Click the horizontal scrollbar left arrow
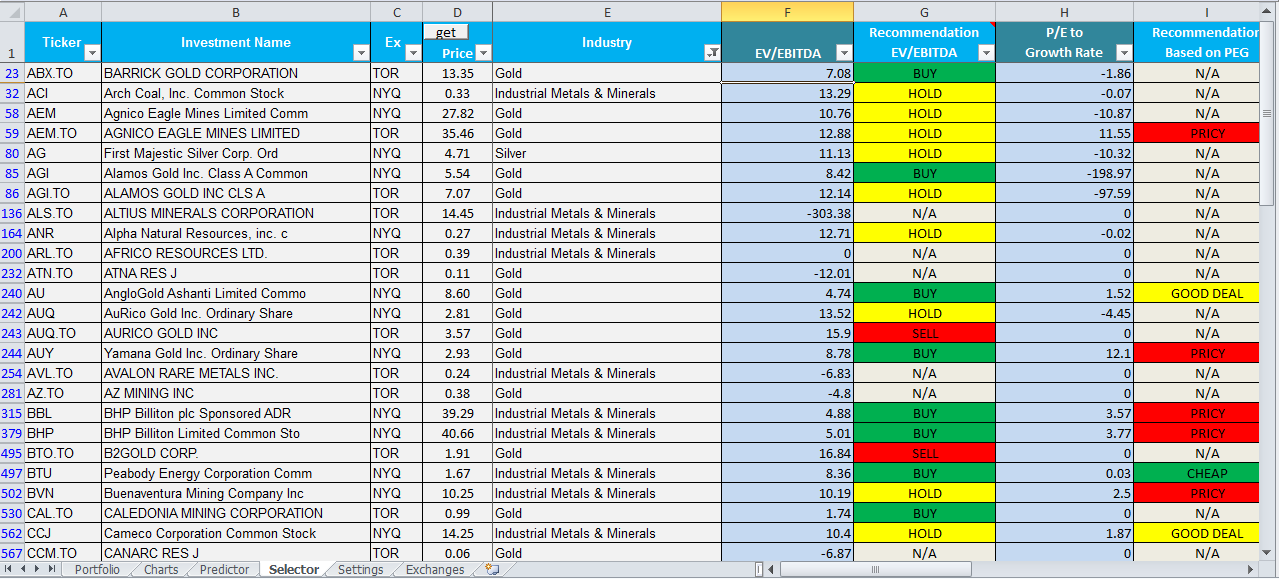The width and height of the screenshot is (1279, 579). pos(773,570)
